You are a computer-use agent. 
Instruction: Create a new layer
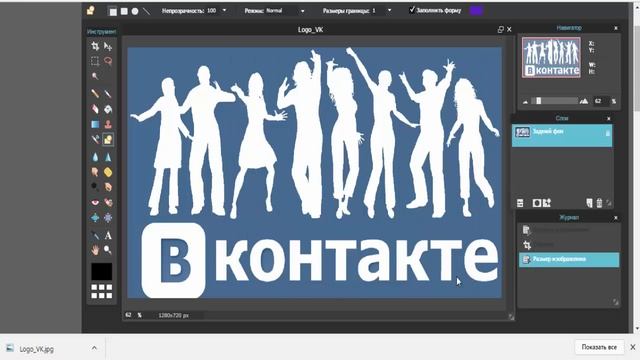coord(589,203)
